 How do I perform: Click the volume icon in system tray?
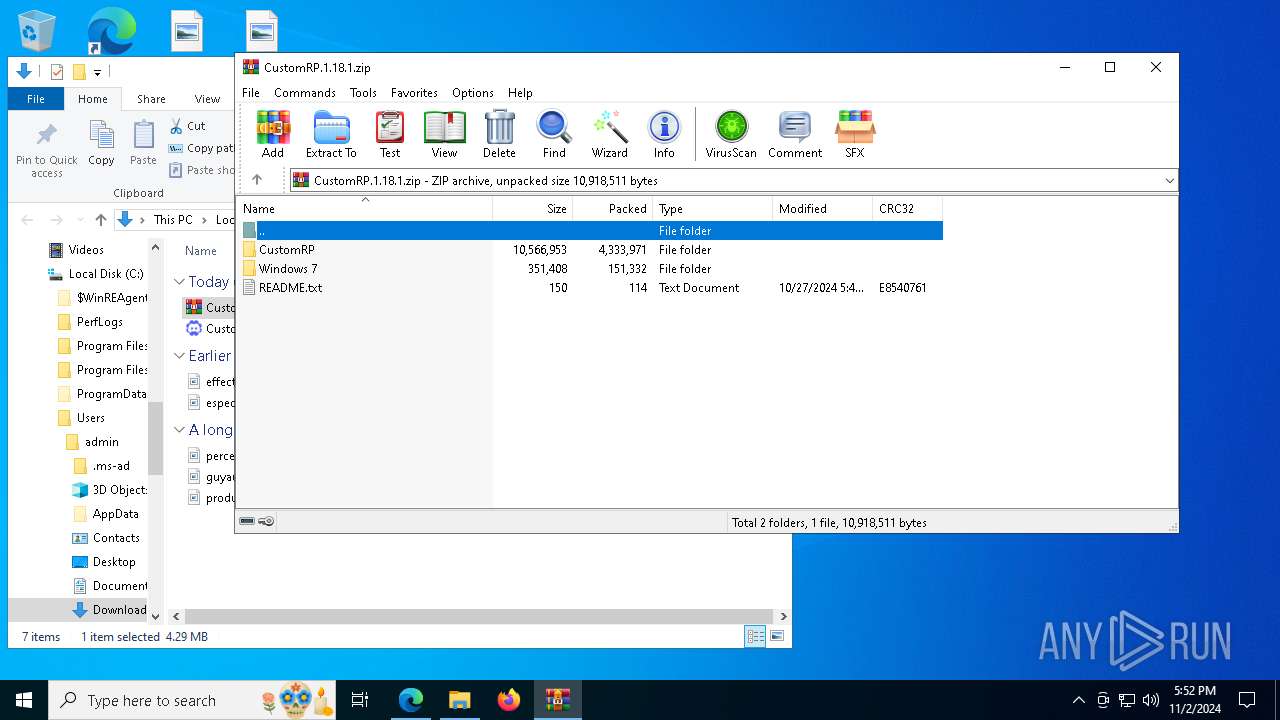[x=1151, y=700]
